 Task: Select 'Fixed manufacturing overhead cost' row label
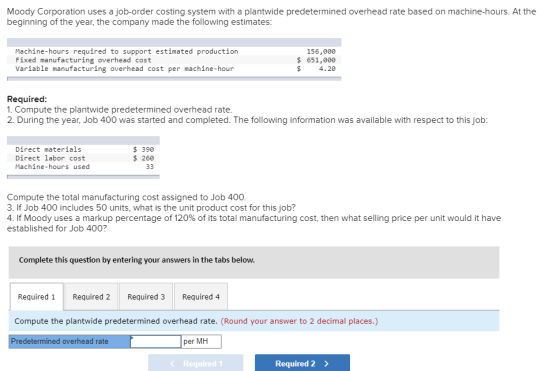click(x=83, y=60)
